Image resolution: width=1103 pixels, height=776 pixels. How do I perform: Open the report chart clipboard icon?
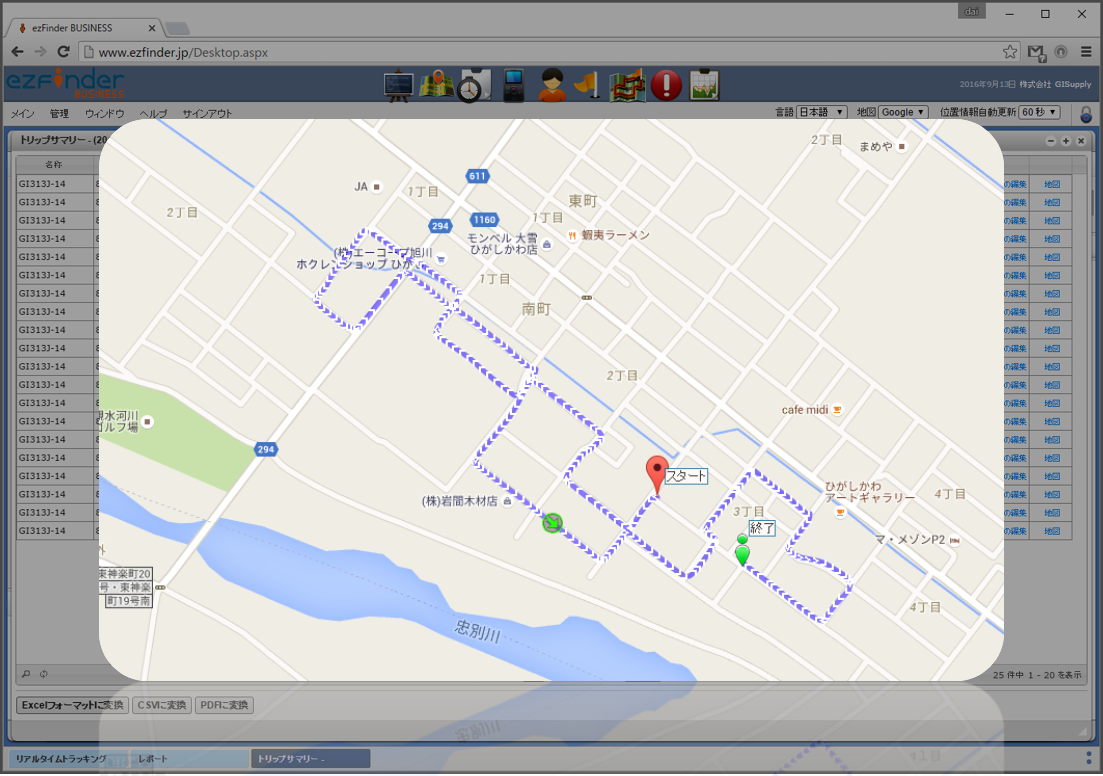[704, 85]
